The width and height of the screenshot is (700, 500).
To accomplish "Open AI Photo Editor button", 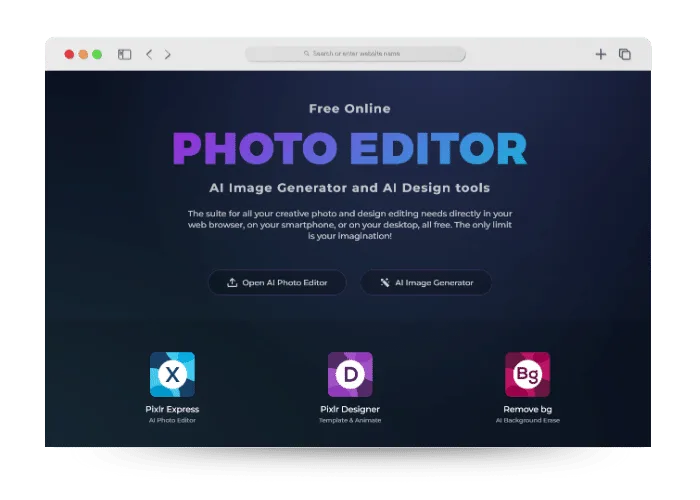I will click(277, 283).
